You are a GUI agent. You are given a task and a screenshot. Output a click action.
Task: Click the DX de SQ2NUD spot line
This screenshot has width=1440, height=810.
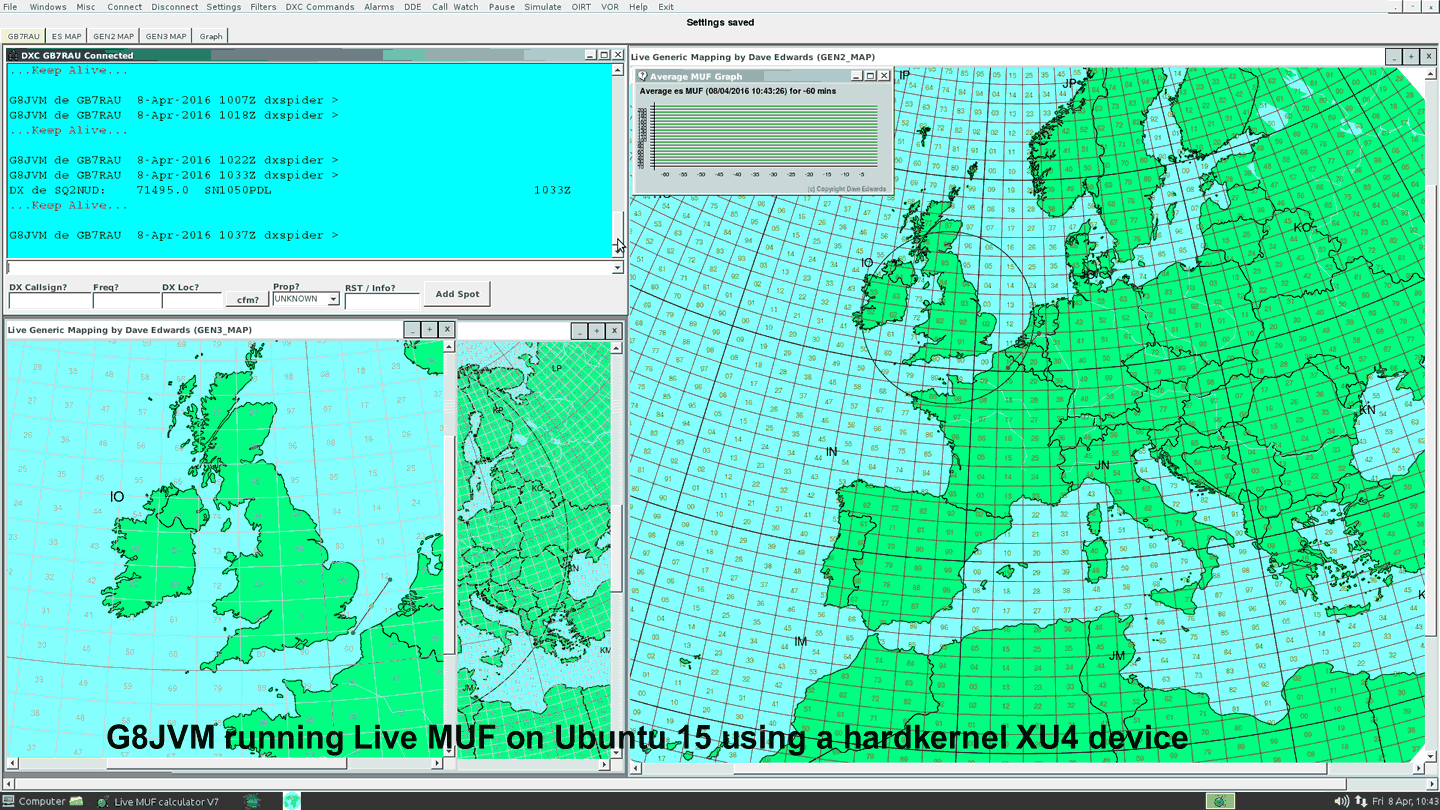(290, 190)
